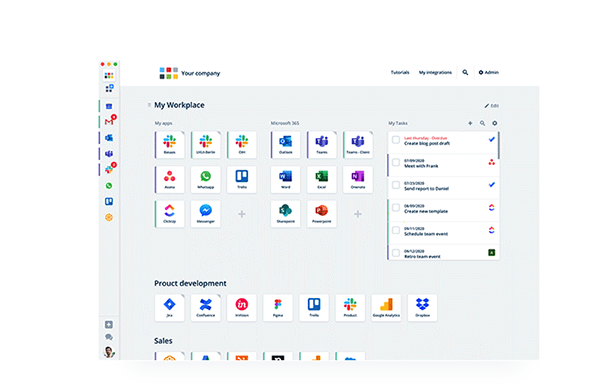This screenshot has width=600, height=387.
Task: Open the CXH Slack workspace tile
Action: [241, 144]
